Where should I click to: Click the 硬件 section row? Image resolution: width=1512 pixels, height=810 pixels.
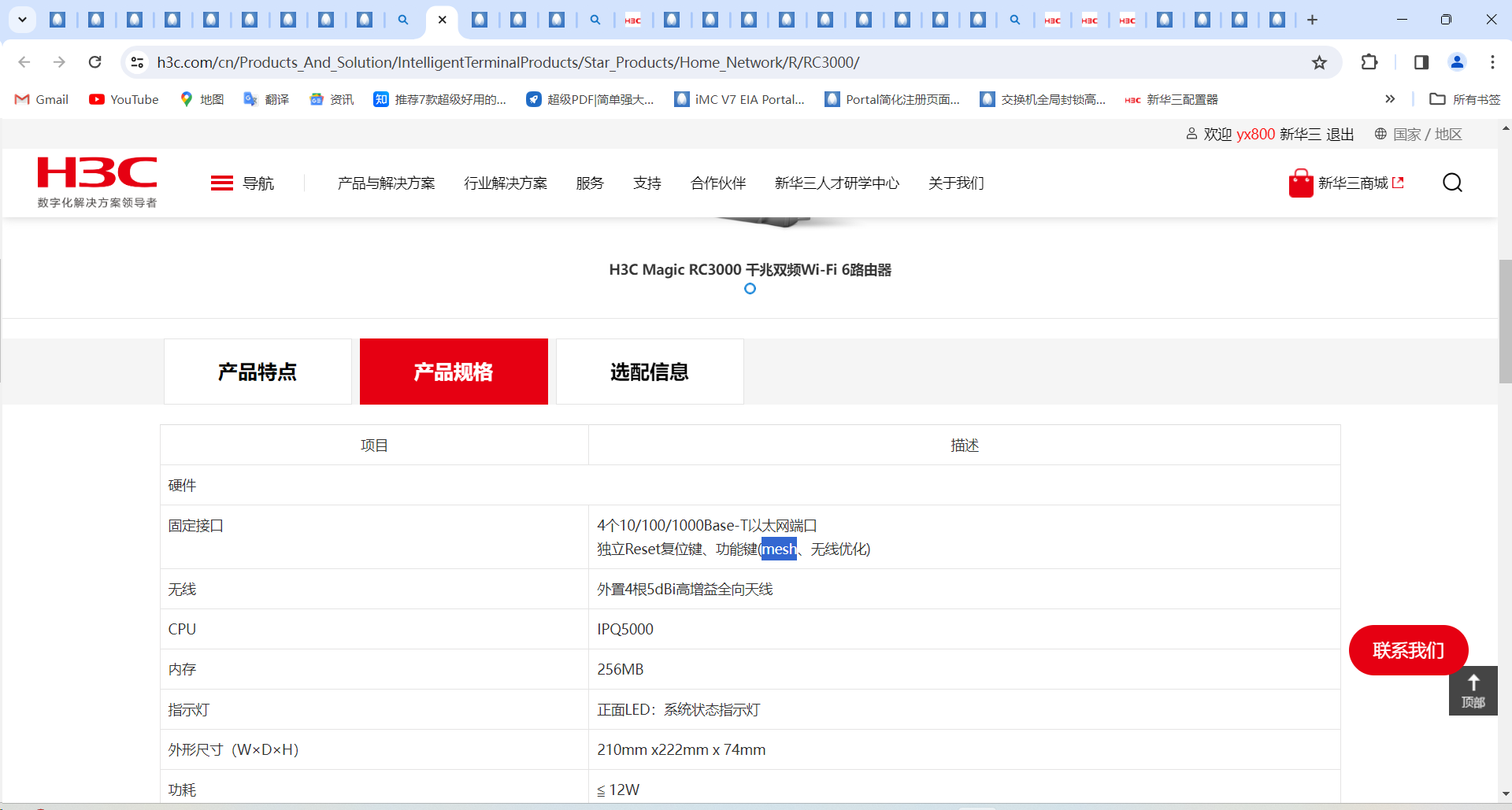click(x=750, y=485)
